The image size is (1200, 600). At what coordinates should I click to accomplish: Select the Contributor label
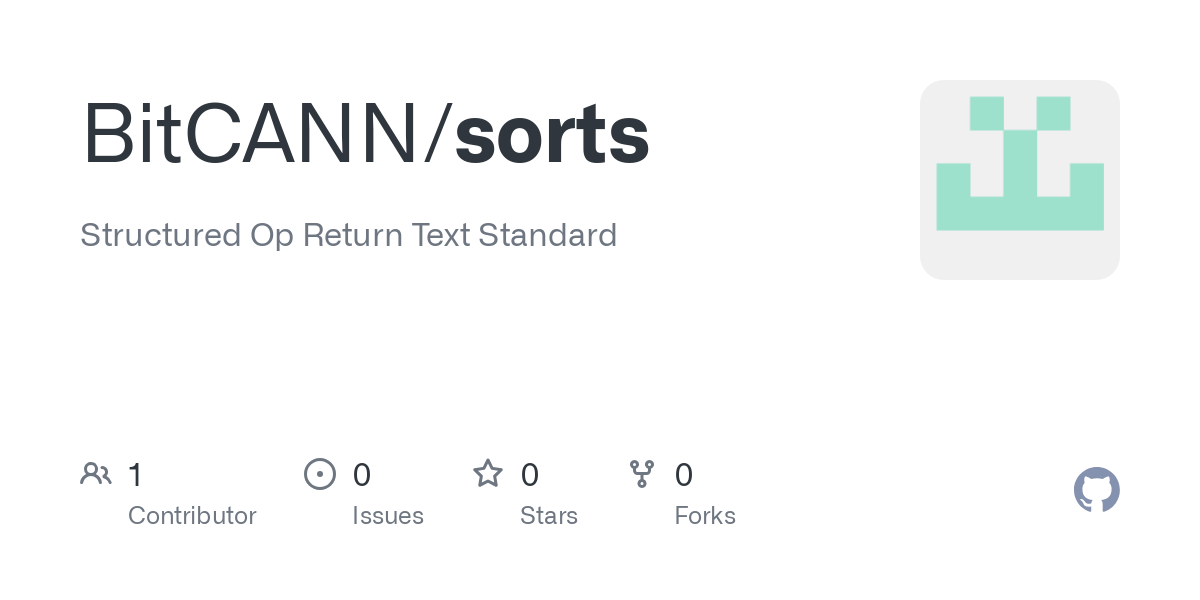coord(192,516)
